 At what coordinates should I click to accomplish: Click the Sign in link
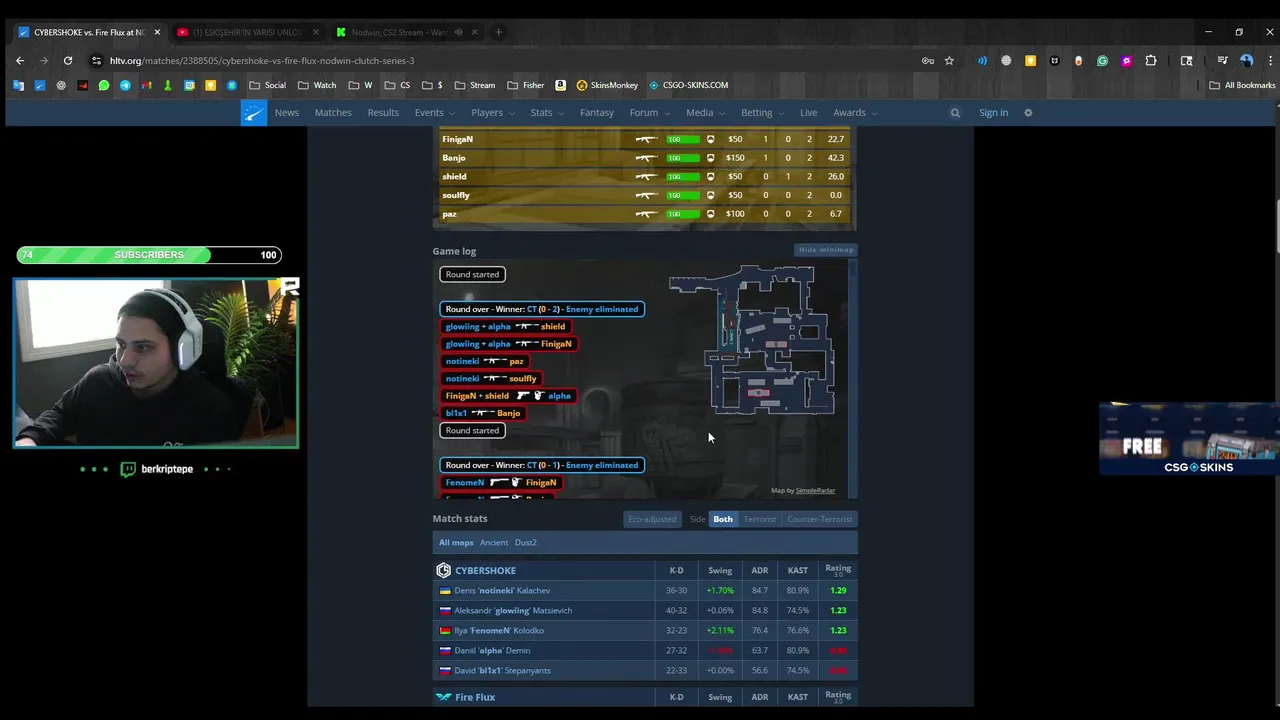click(993, 113)
